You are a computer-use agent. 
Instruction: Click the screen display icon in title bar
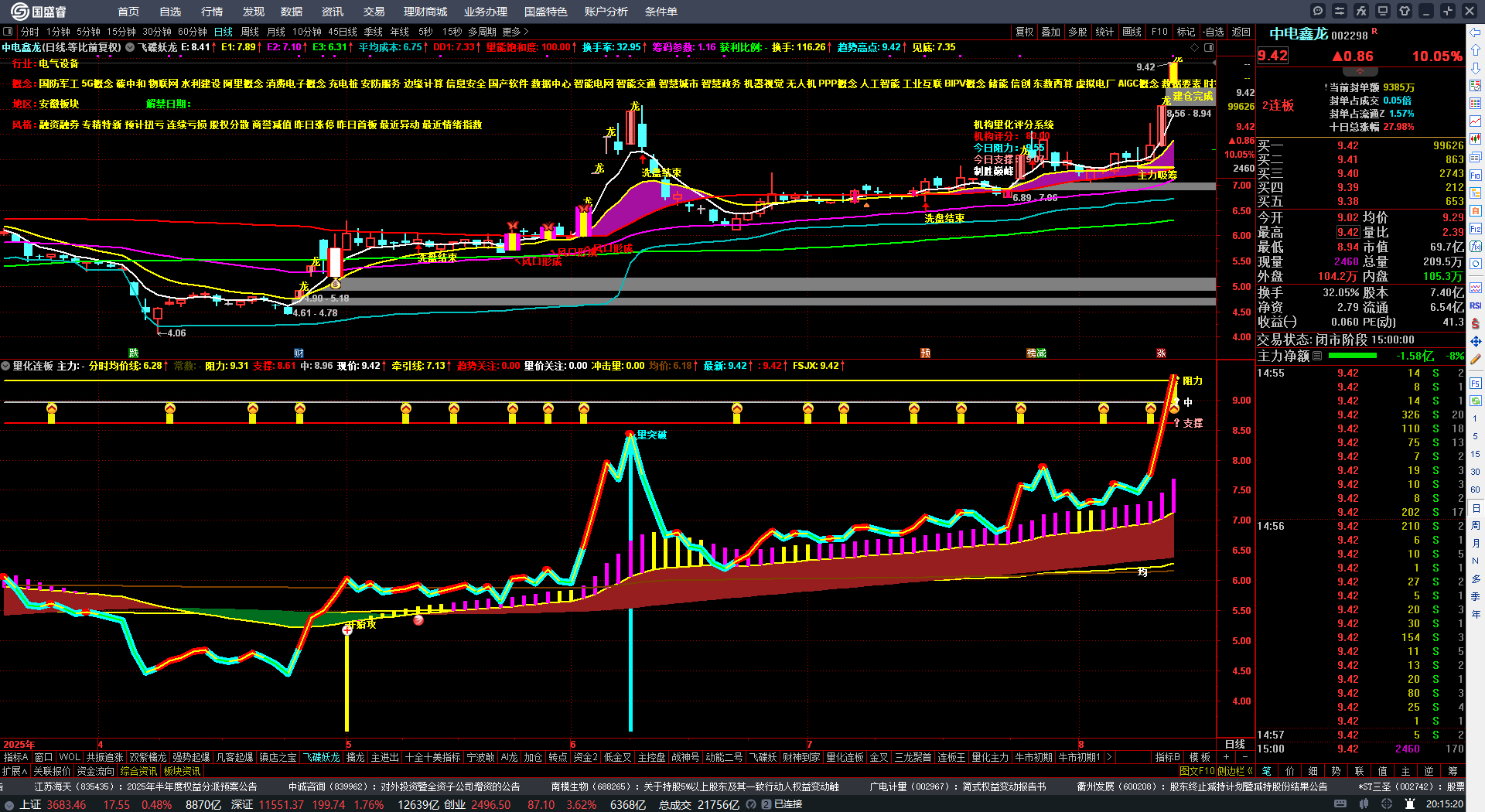tap(1383, 11)
